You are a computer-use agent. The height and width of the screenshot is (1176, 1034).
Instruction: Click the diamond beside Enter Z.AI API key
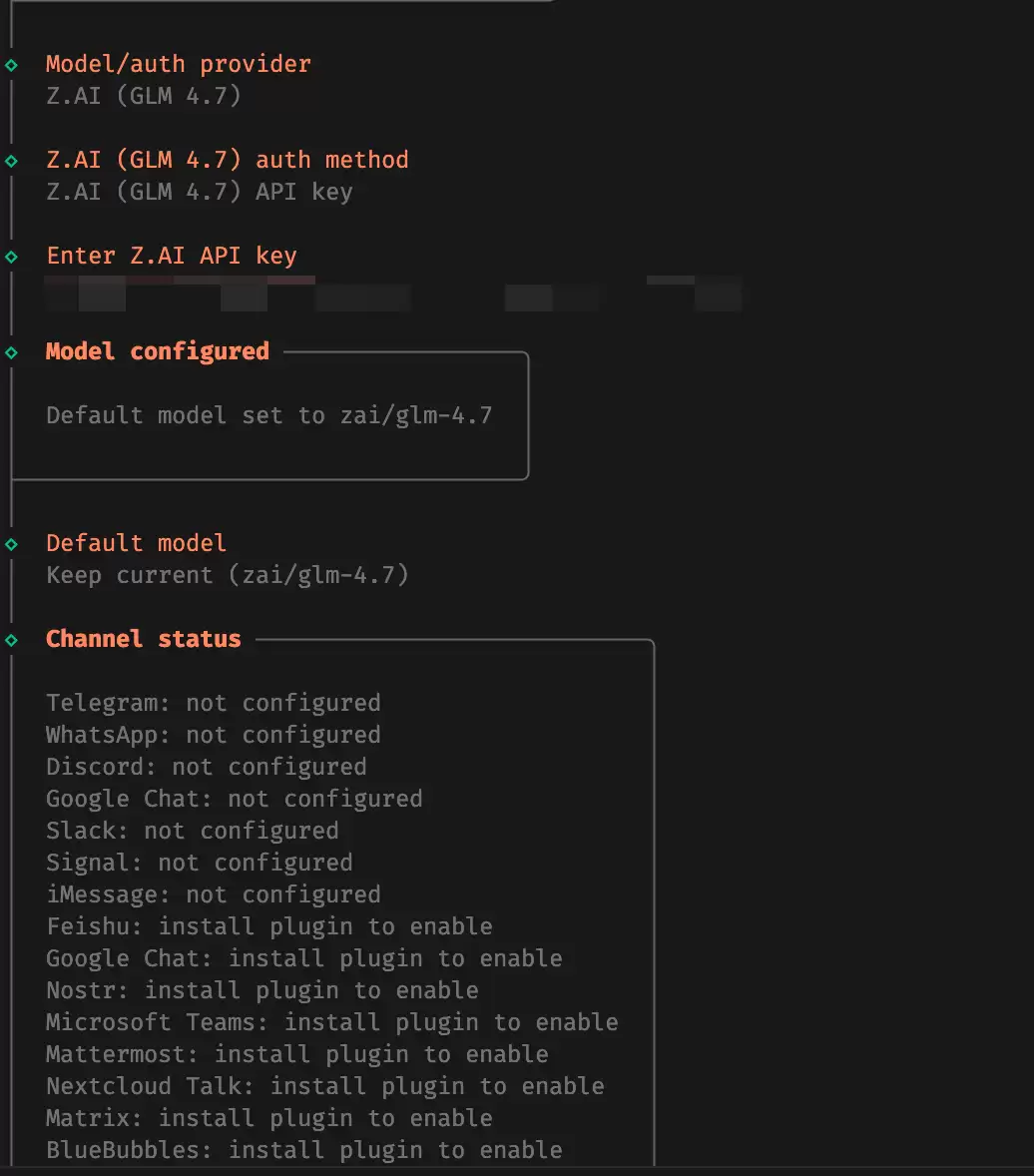pos(12,257)
